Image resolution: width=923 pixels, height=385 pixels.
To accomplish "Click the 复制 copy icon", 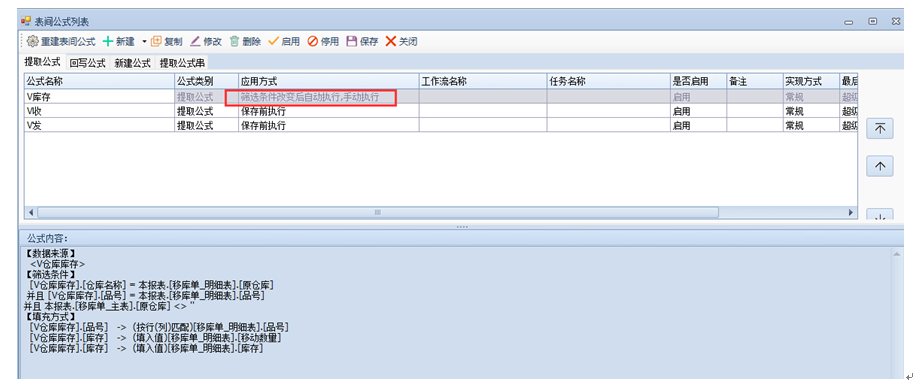I will tap(156, 42).
